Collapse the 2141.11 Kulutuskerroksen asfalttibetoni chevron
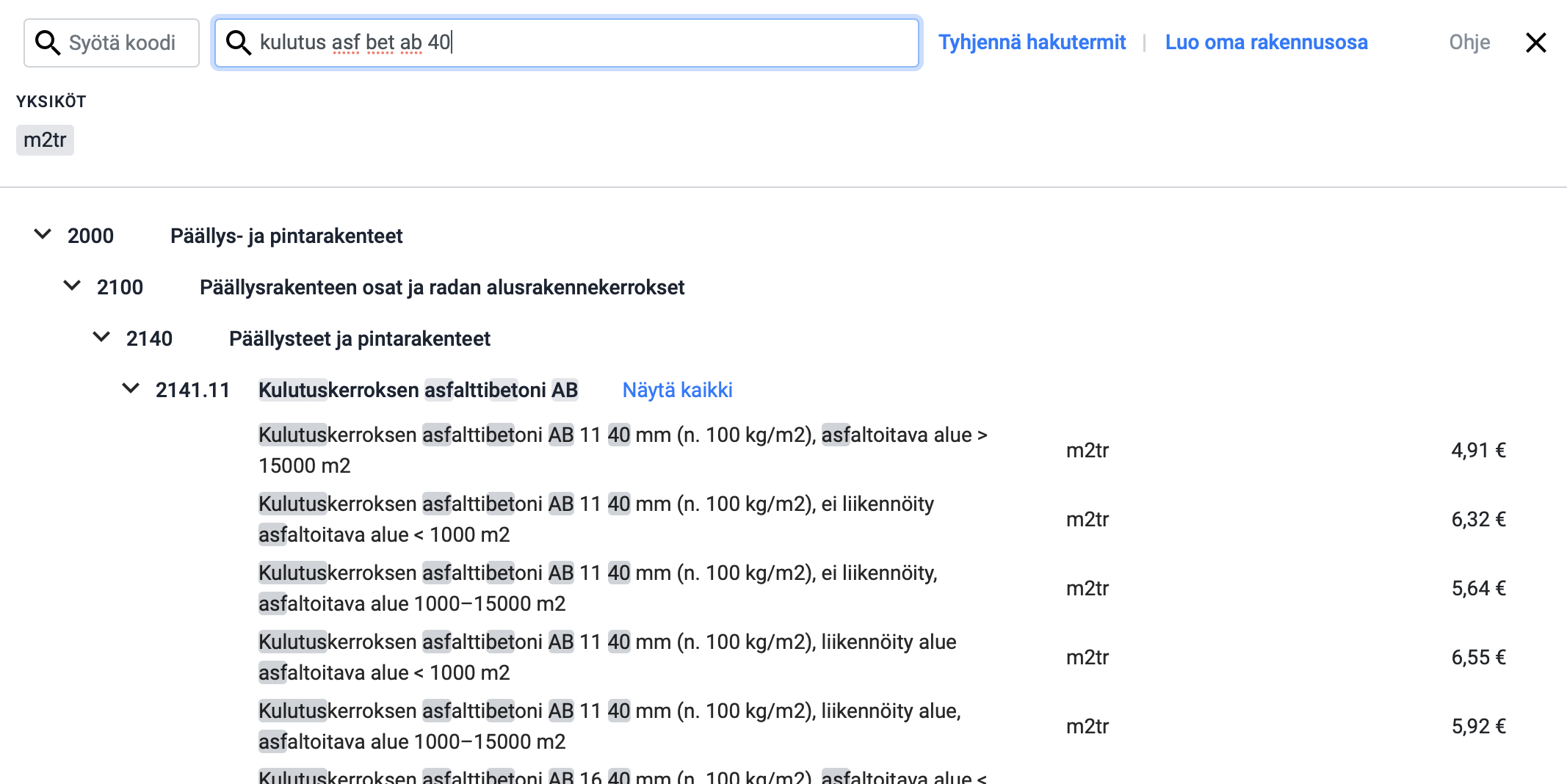Viewport: 1567px width, 784px height. tap(131, 389)
